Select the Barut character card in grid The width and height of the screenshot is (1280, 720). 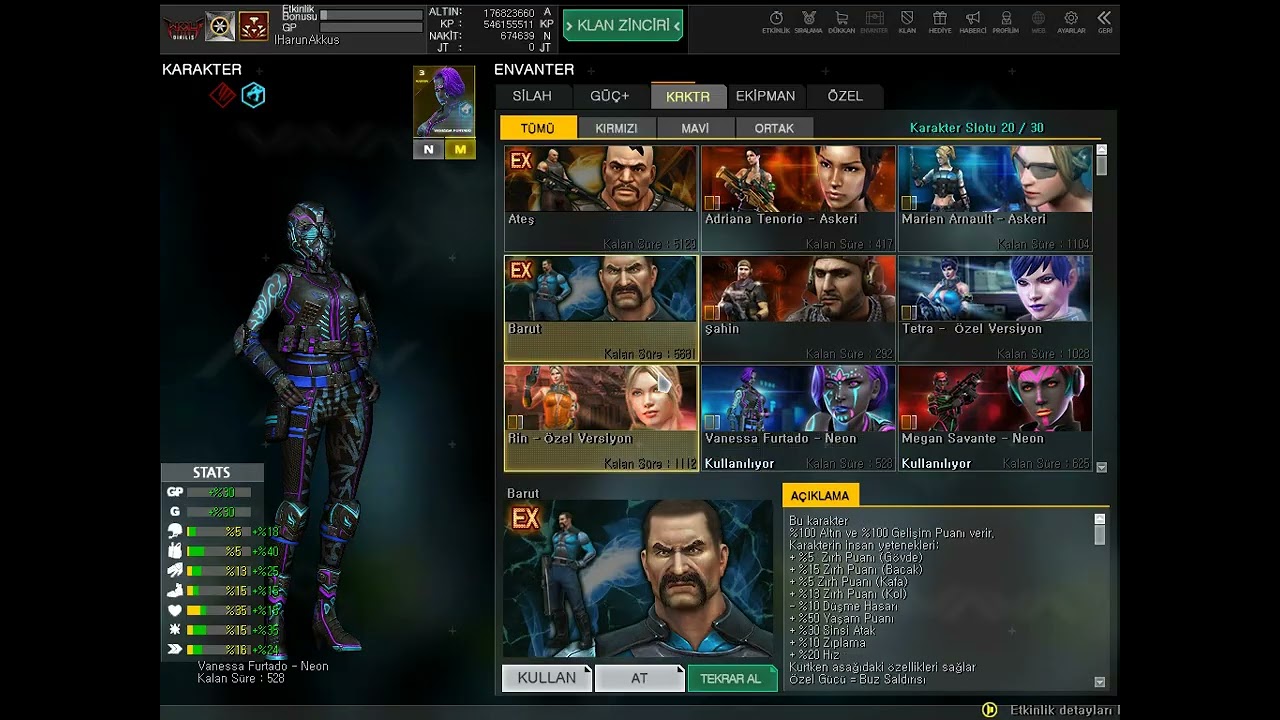[x=601, y=308]
